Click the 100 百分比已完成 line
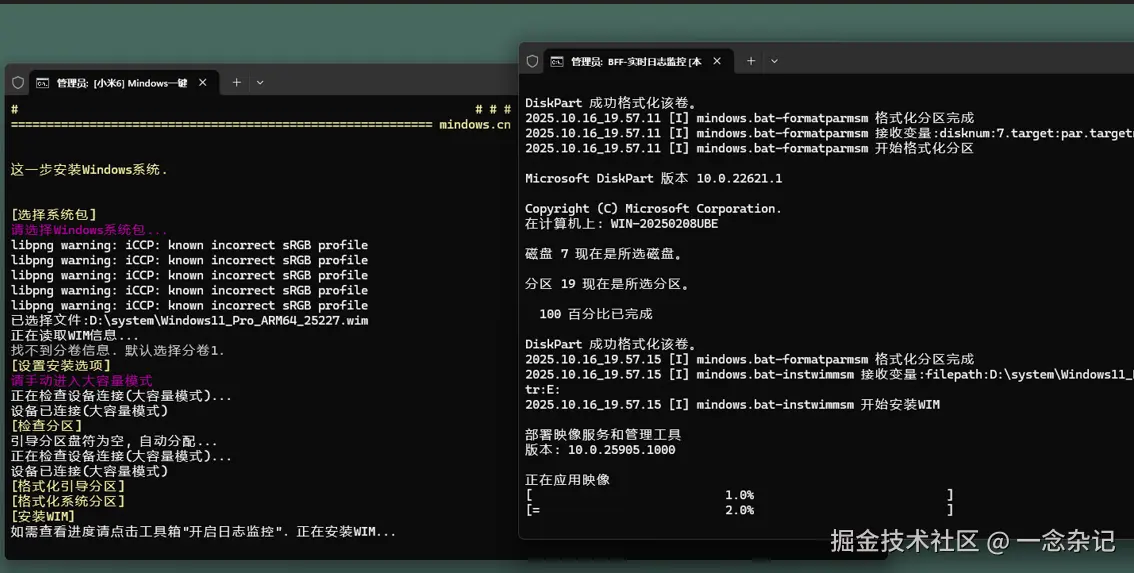1134x573 pixels. pos(596,314)
